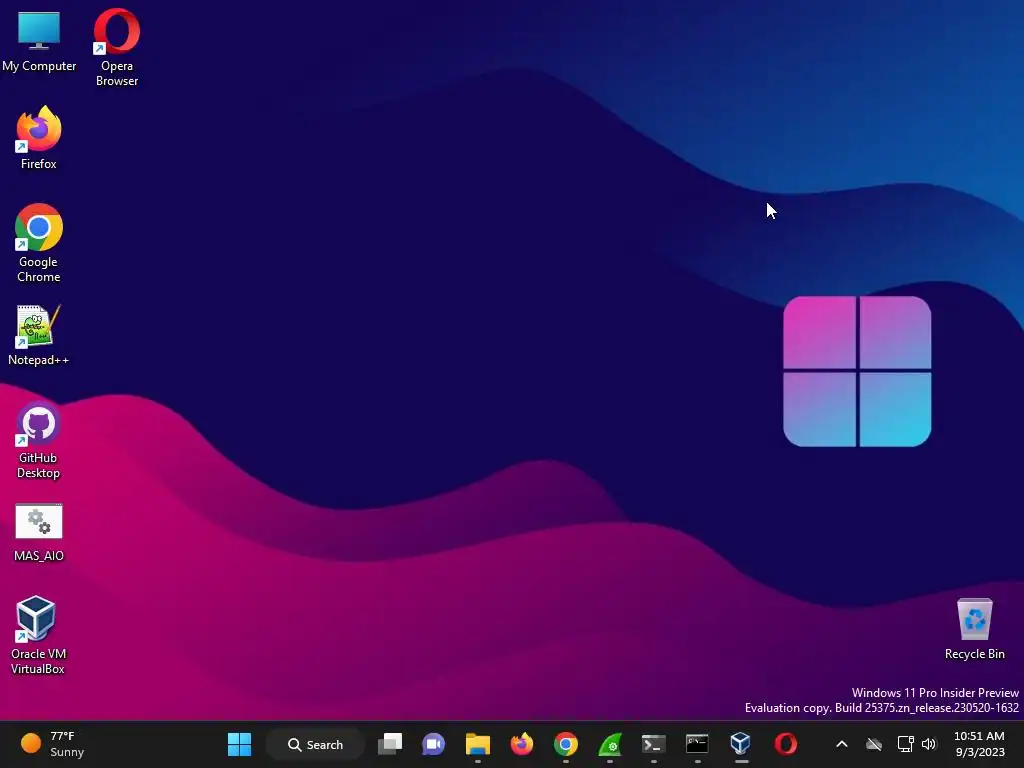The image size is (1024, 768).
Task: Select the Recycle Bin desktop icon
Action: tap(974, 629)
